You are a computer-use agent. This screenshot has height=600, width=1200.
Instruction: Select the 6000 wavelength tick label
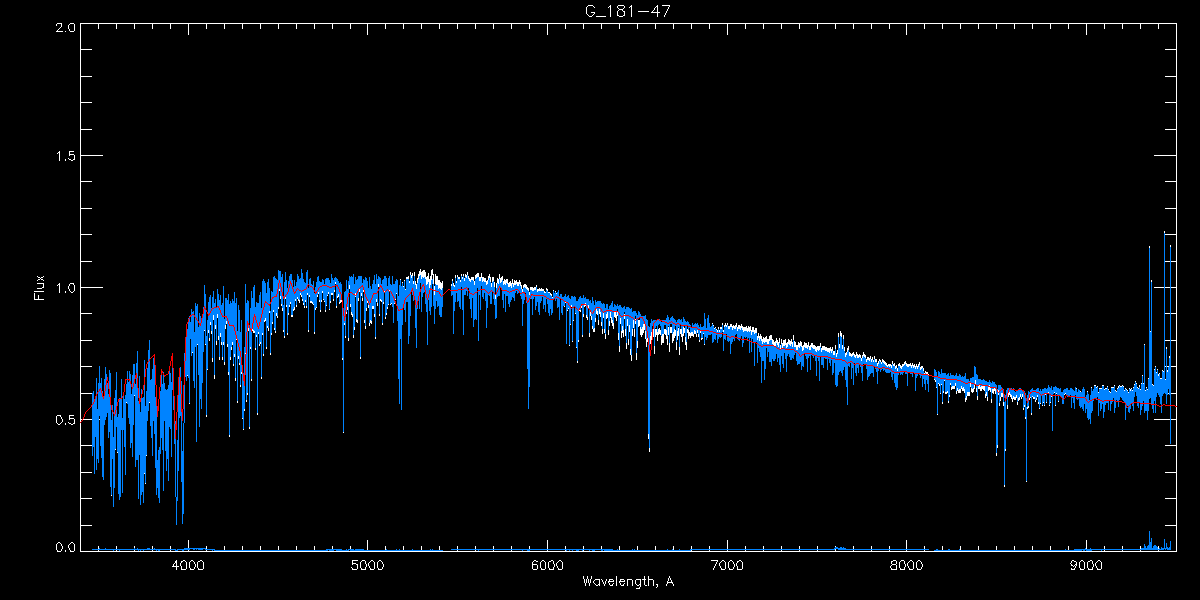[x=547, y=564]
